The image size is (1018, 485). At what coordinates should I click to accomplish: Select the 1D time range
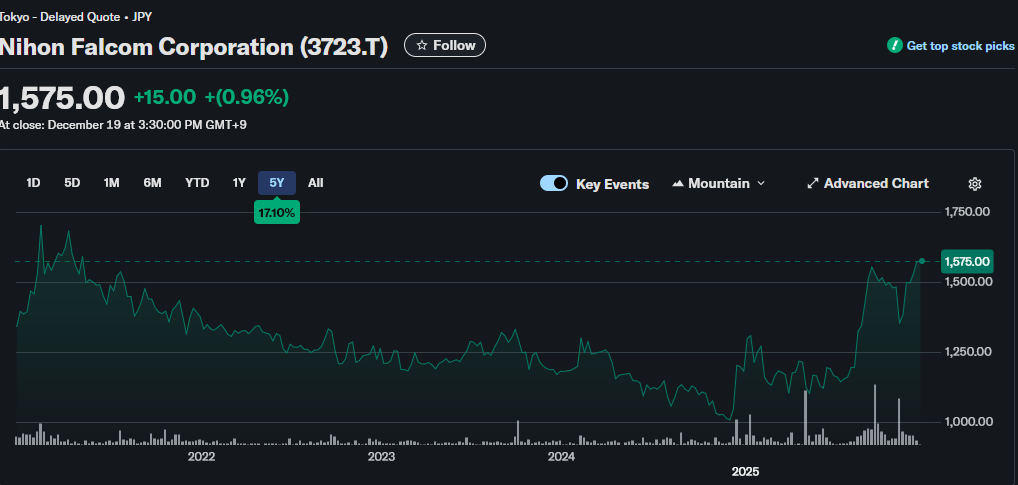[33, 183]
